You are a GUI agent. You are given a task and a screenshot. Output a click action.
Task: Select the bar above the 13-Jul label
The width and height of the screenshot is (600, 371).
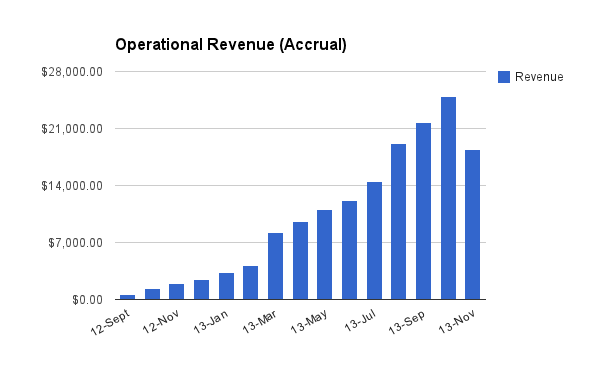[x=374, y=241]
